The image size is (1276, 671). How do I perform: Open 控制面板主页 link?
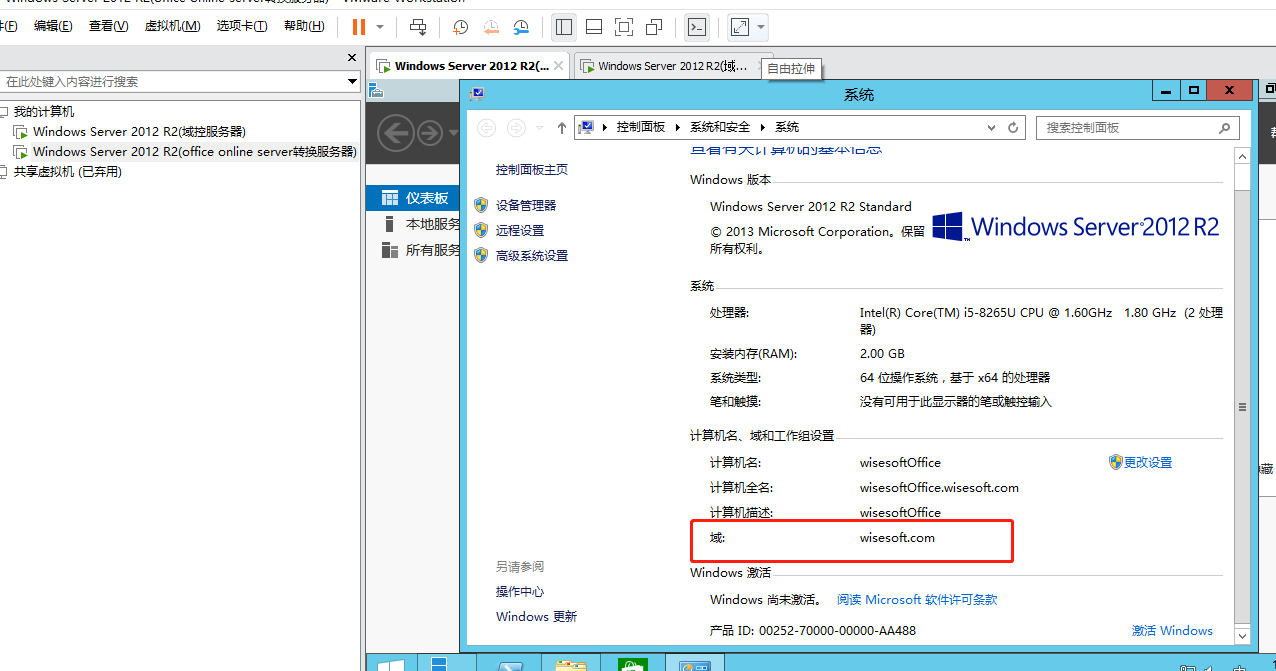coord(532,170)
